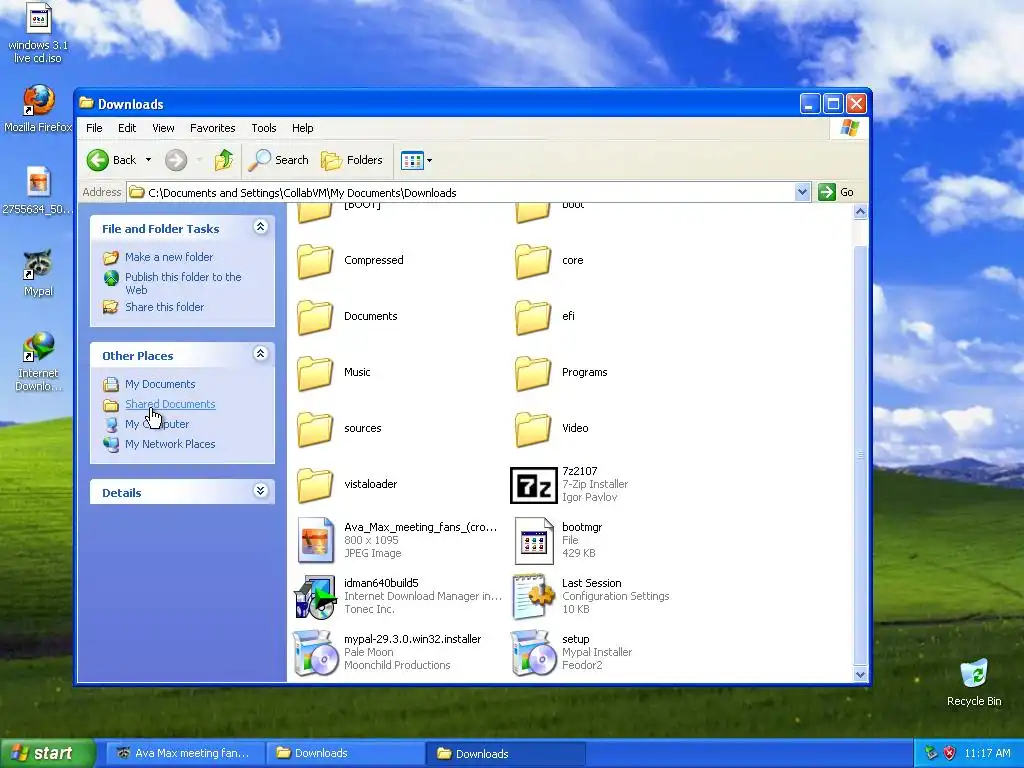Open the 7z2107 installer icon
Screen dimensions: 1024x768
[534, 485]
